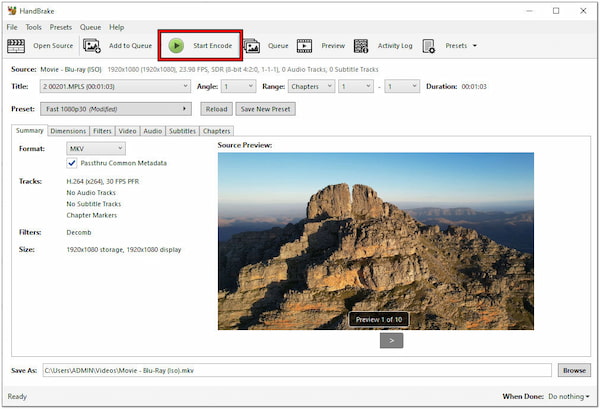Click Save New Preset button
The image size is (600, 409).
click(266, 109)
